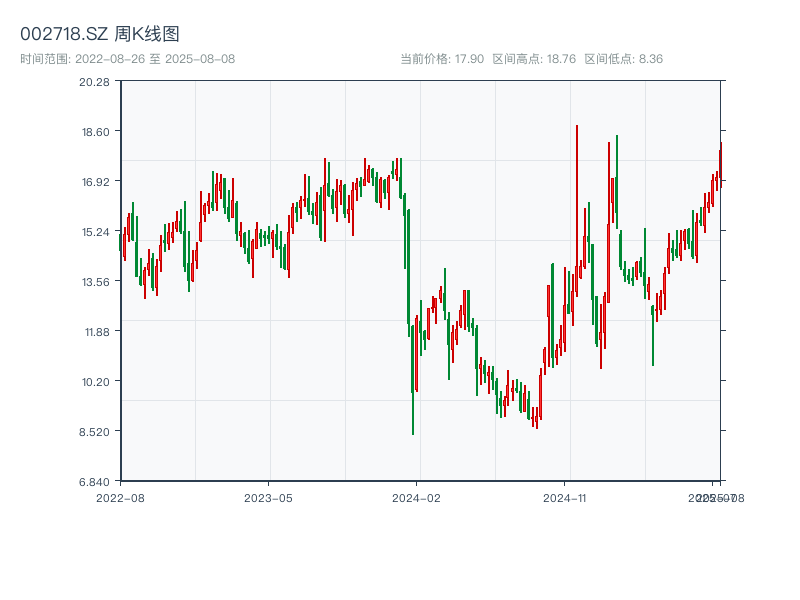Screen dimensions: 800x600
Task: Click the y-axis label 20.28
Action: tap(94, 82)
